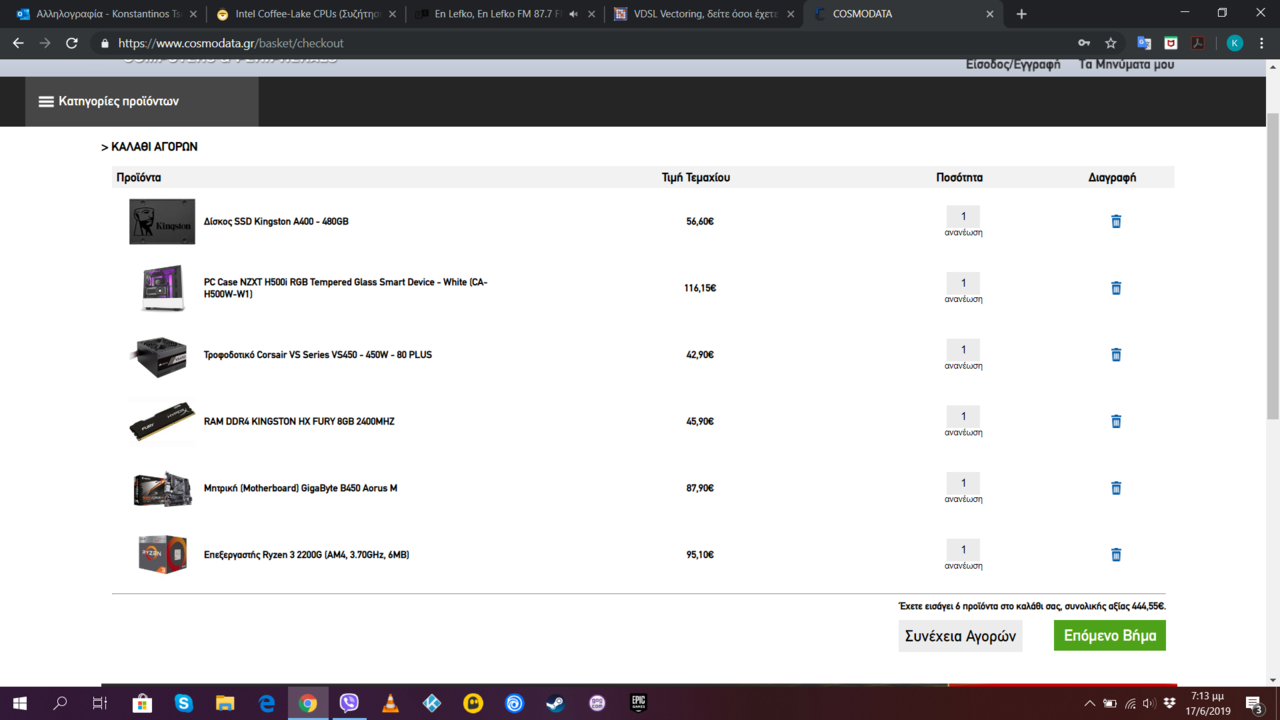Open Google Translate extension
This screenshot has height=720, width=1280.
click(x=1144, y=43)
